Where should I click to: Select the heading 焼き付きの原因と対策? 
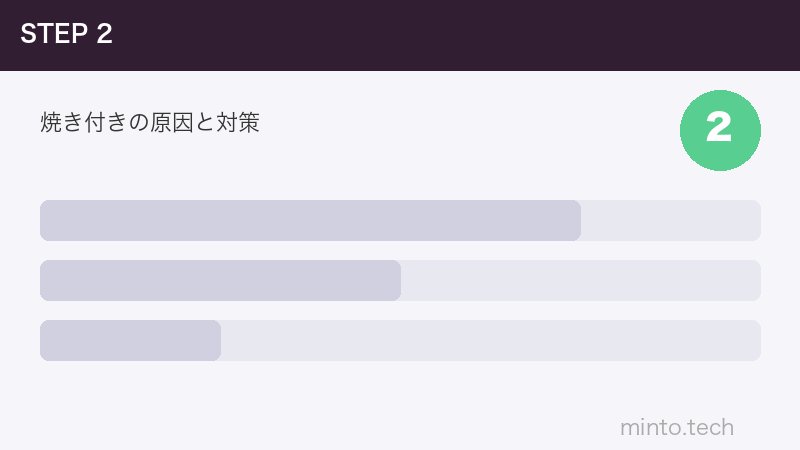pyautogui.click(x=150, y=123)
